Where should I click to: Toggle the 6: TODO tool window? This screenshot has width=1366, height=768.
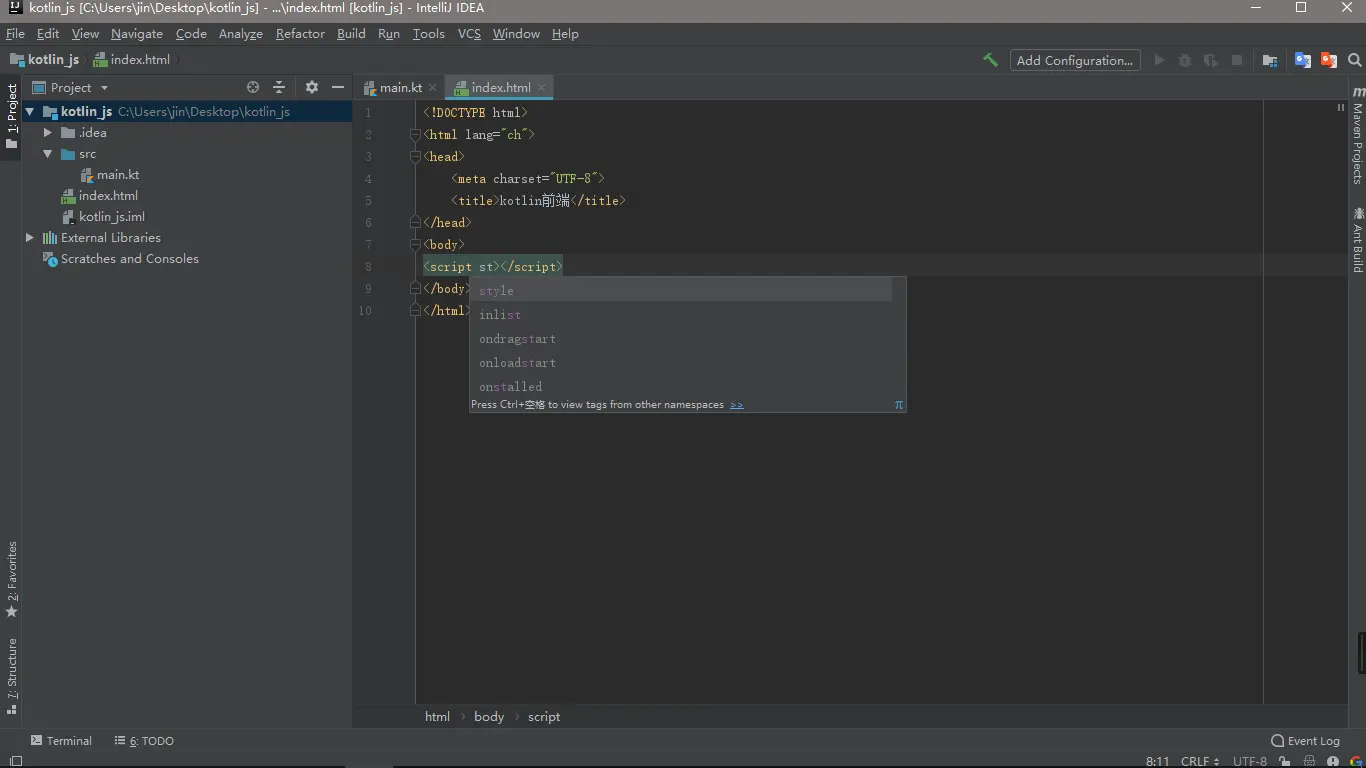pyautogui.click(x=144, y=741)
